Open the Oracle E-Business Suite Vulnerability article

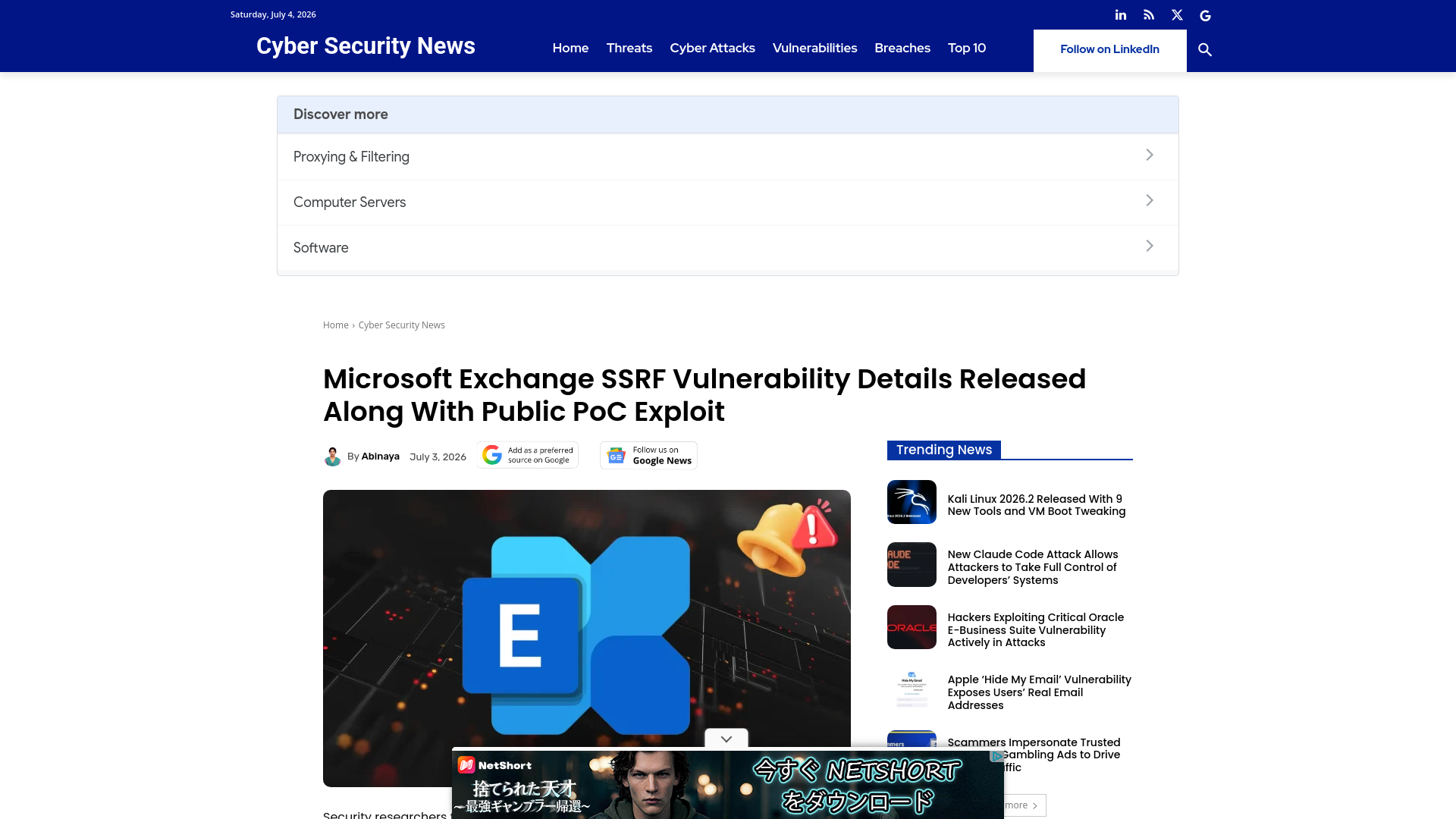click(x=1035, y=630)
